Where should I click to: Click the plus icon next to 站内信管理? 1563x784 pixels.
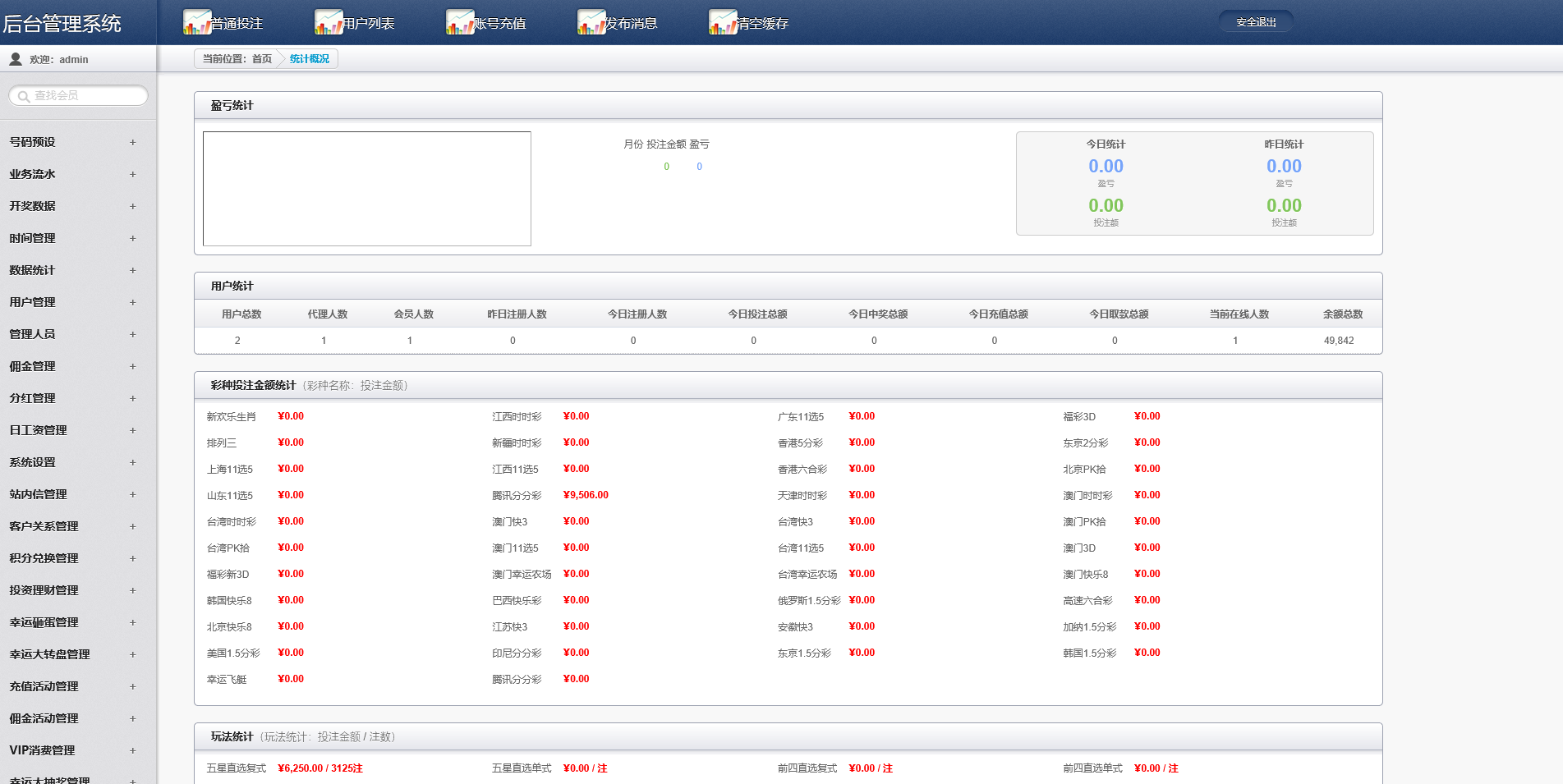[x=133, y=494]
